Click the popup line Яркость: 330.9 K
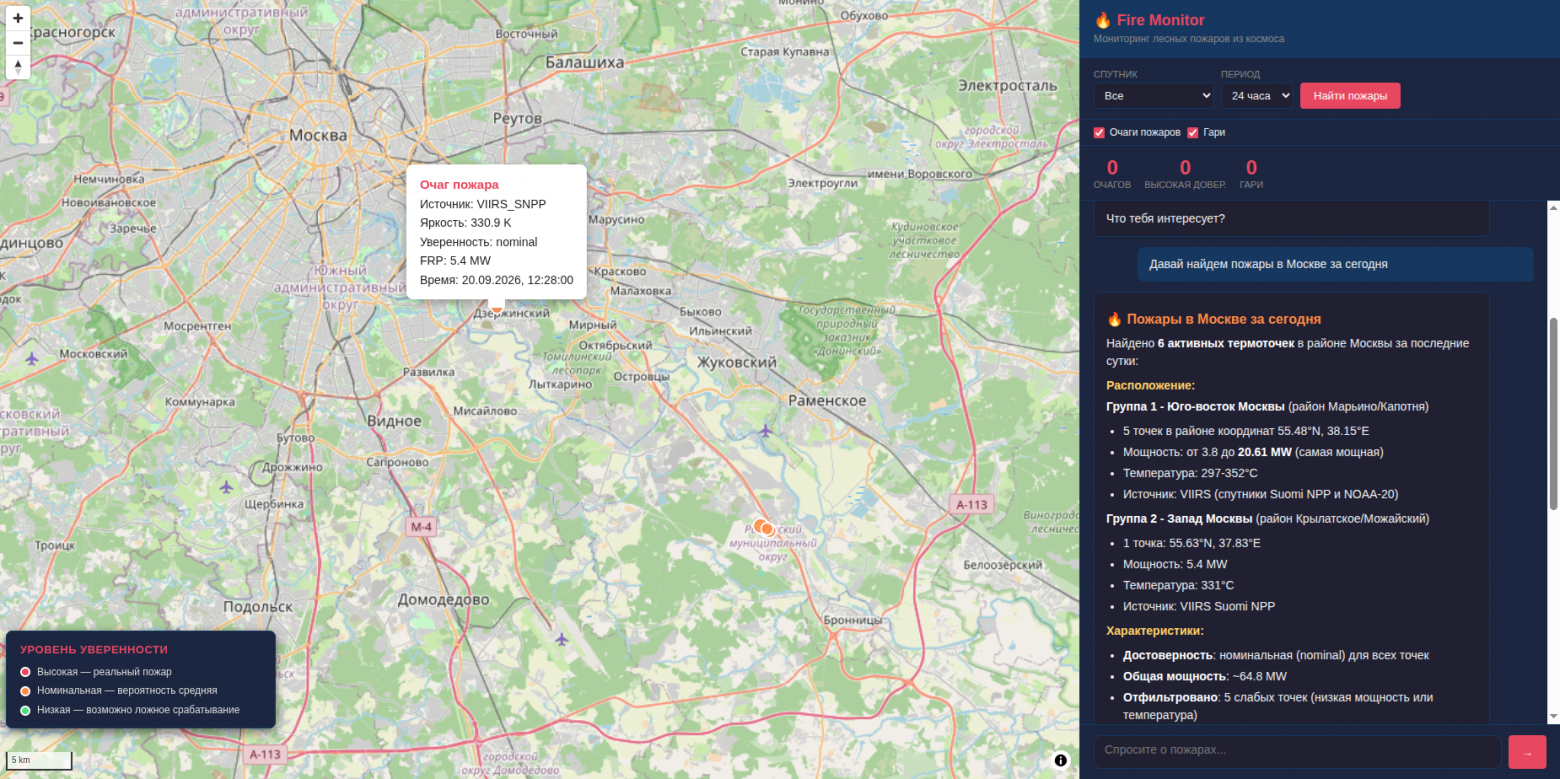The width and height of the screenshot is (1560, 779). click(465, 223)
